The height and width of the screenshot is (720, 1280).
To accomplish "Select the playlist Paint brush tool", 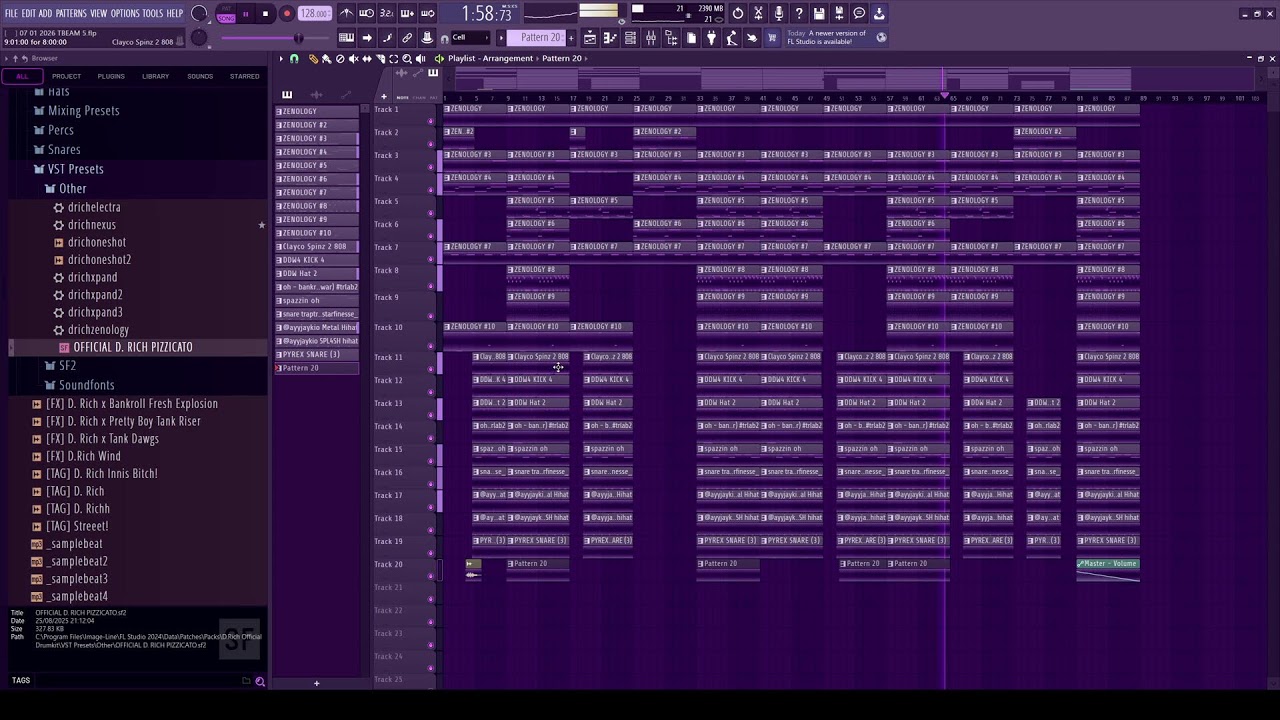I will pos(326,59).
